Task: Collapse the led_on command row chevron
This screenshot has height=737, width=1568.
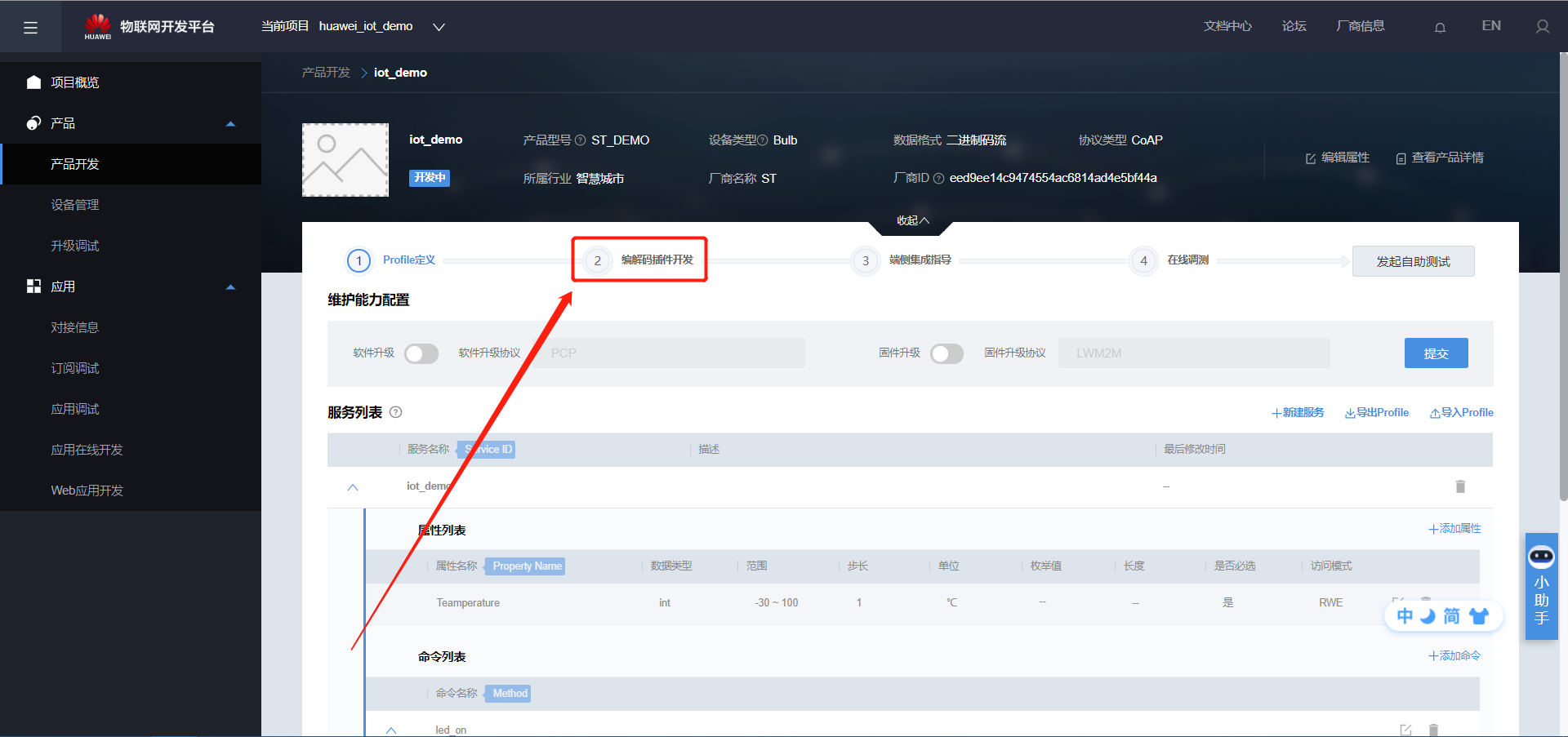Action: tap(391, 730)
